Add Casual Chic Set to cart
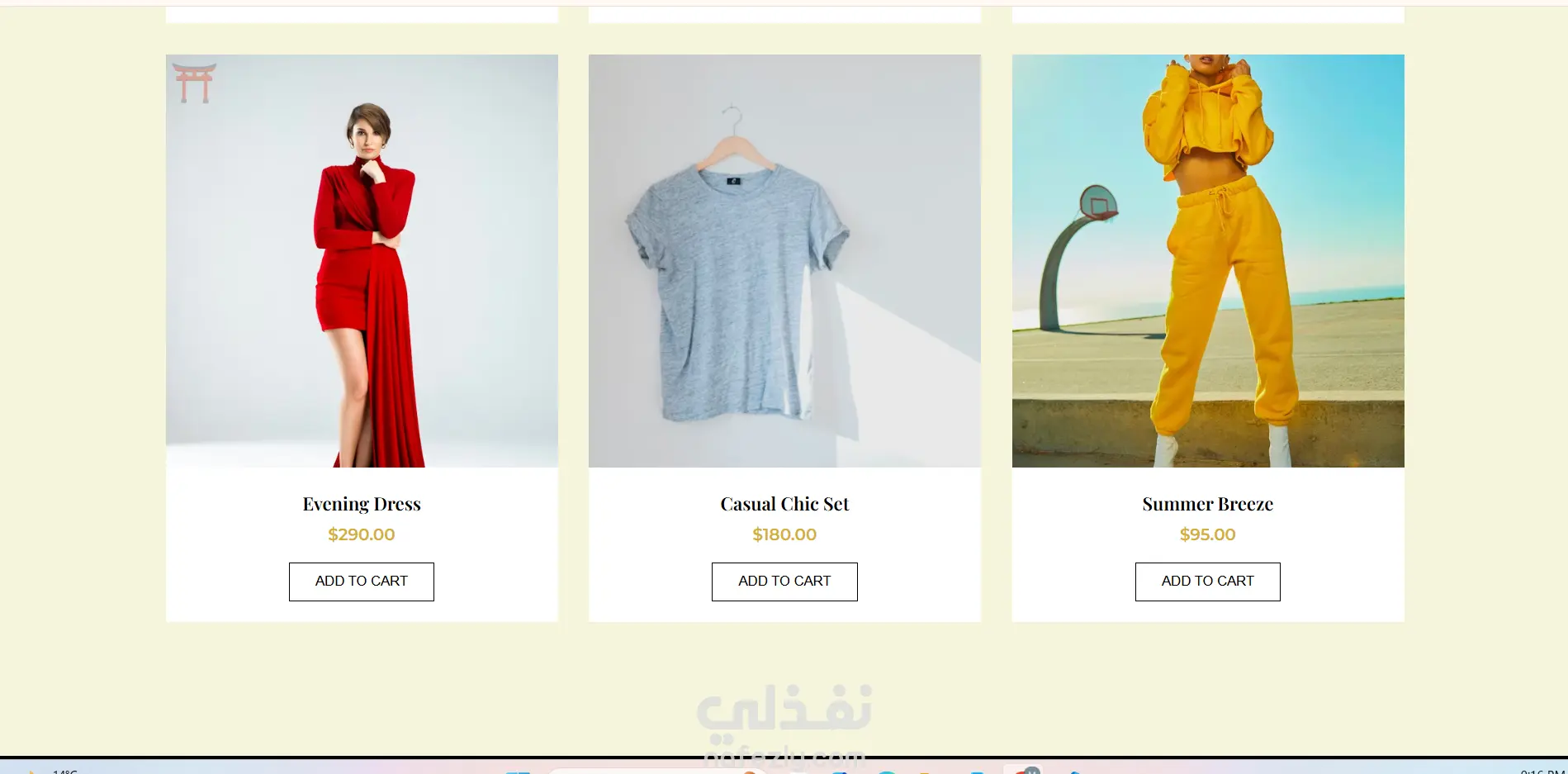Viewport: 1568px width, 774px height. [784, 582]
